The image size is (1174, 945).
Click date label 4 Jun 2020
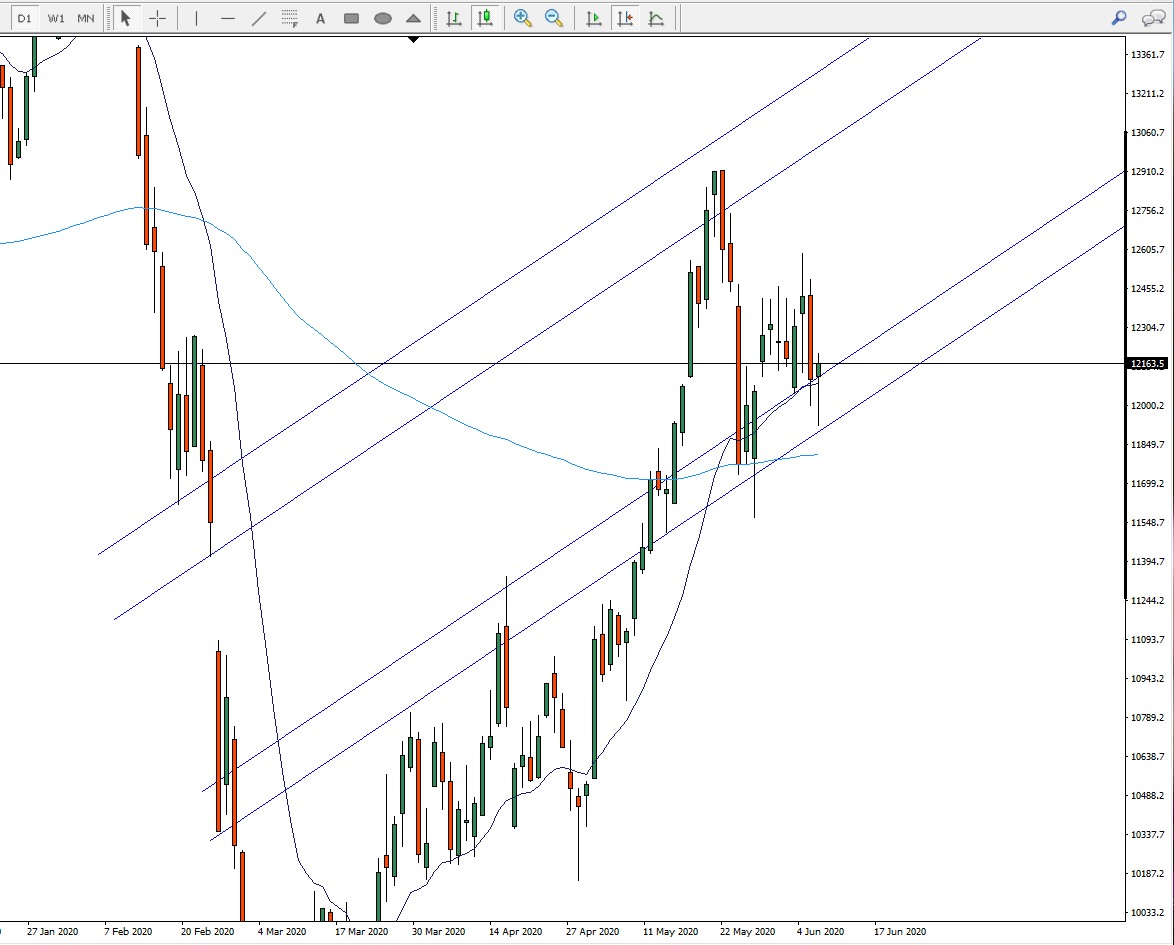pyautogui.click(x=821, y=932)
